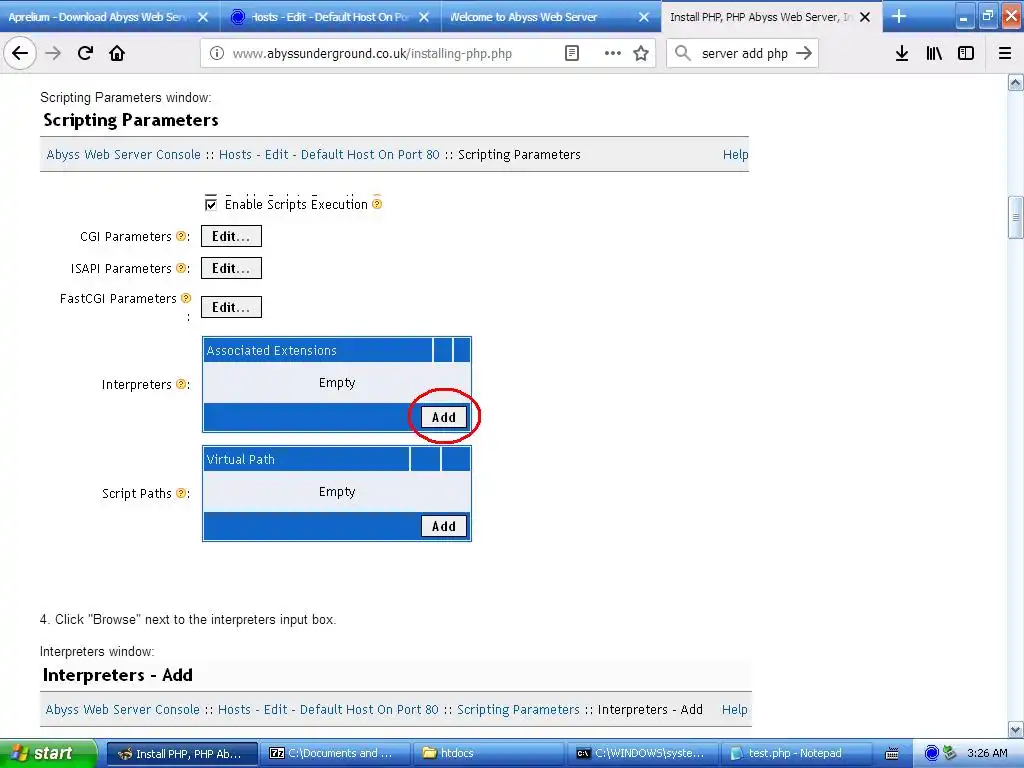Click help icon next to ISAPI Parameters
This screenshot has width=1024, height=768.
click(x=181, y=268)
